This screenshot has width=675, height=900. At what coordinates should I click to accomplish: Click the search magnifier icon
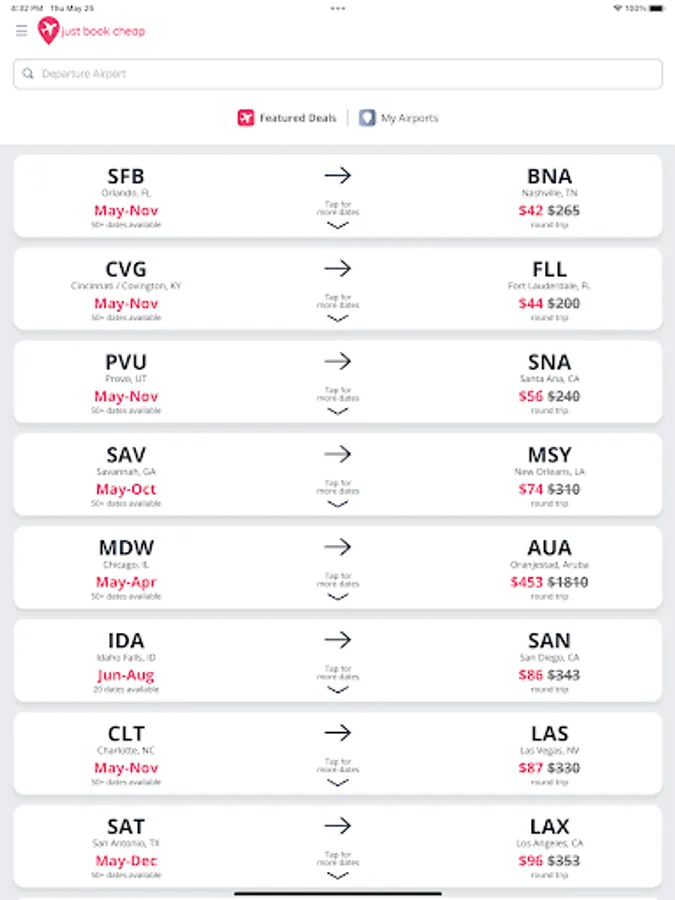tap(28, 74)
